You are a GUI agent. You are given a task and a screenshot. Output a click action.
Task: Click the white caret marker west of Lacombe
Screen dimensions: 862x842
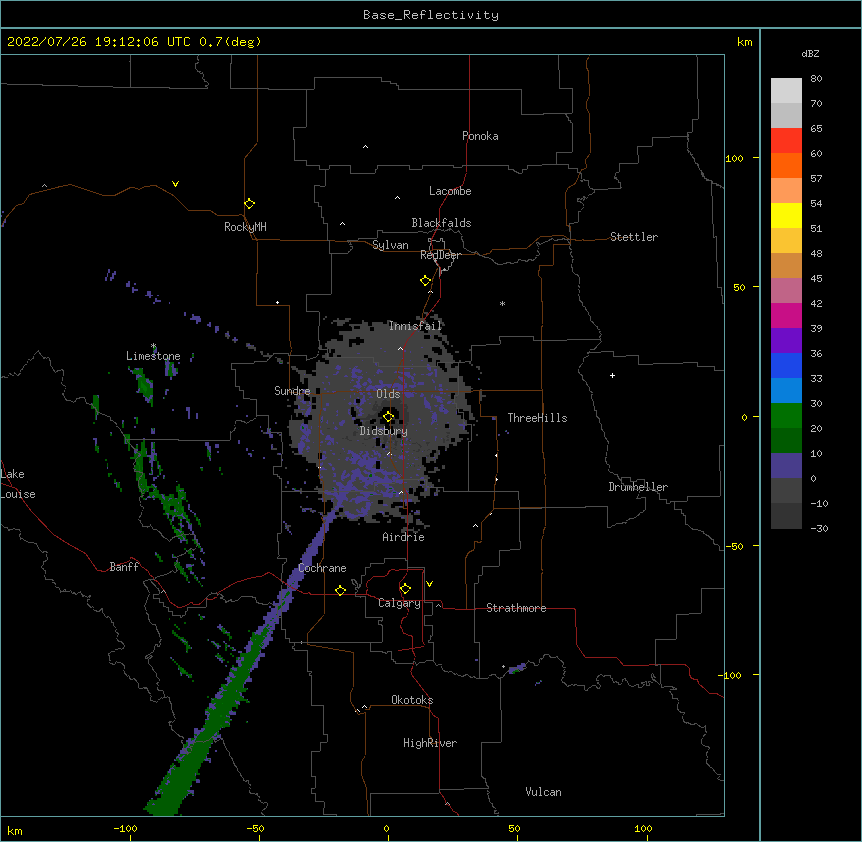coord(397,197)
